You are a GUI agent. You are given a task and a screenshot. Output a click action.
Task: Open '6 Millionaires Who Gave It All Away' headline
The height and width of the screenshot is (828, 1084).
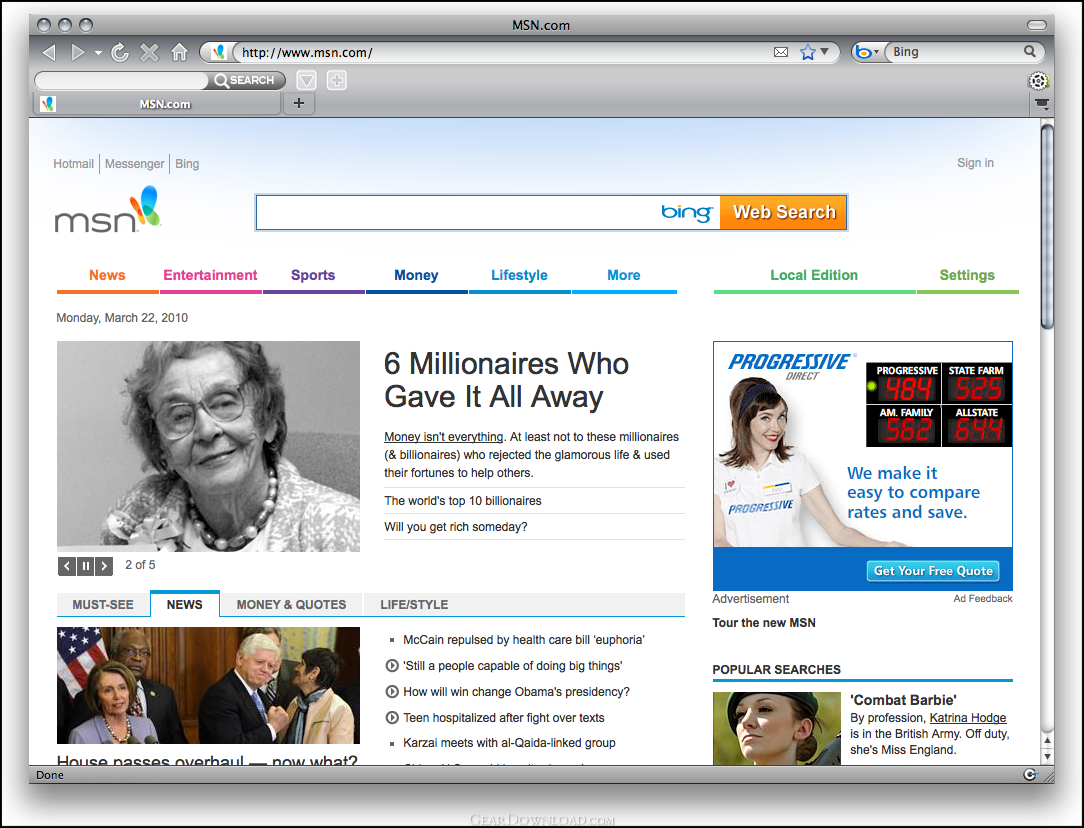pos(506,380)
